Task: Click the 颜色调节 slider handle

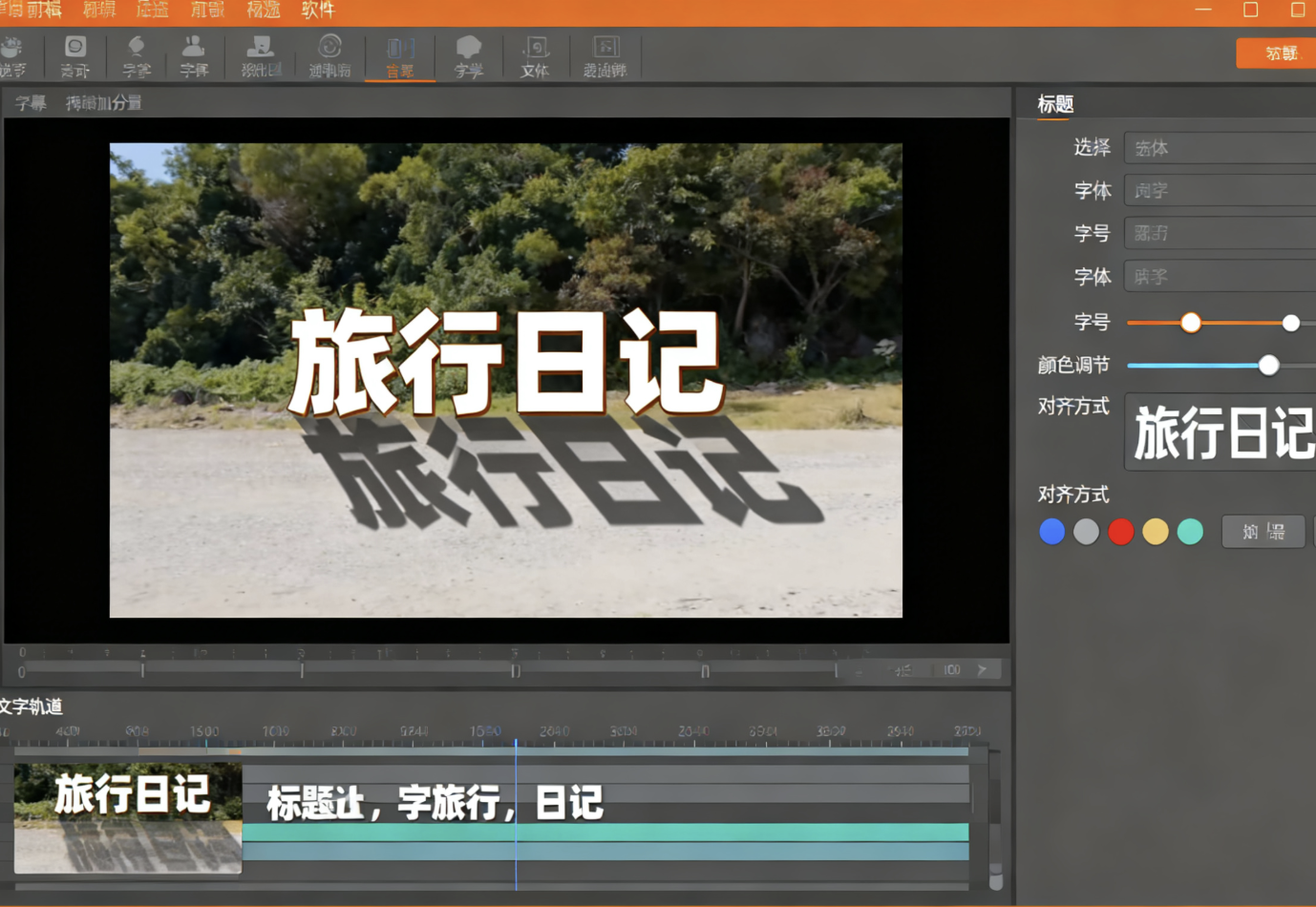Action: point(1268,366)
